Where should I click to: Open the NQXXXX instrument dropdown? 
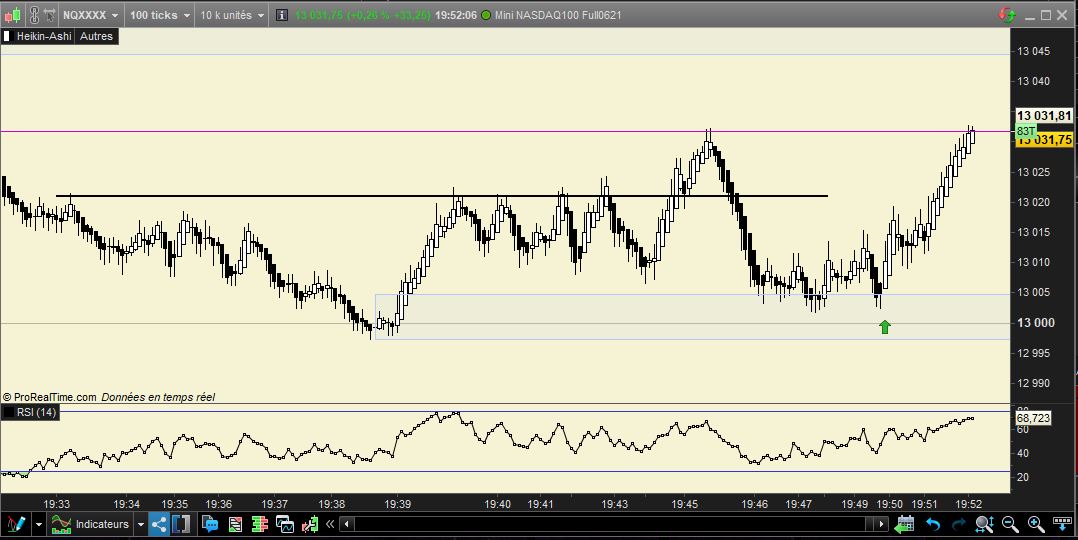point(89,14)
